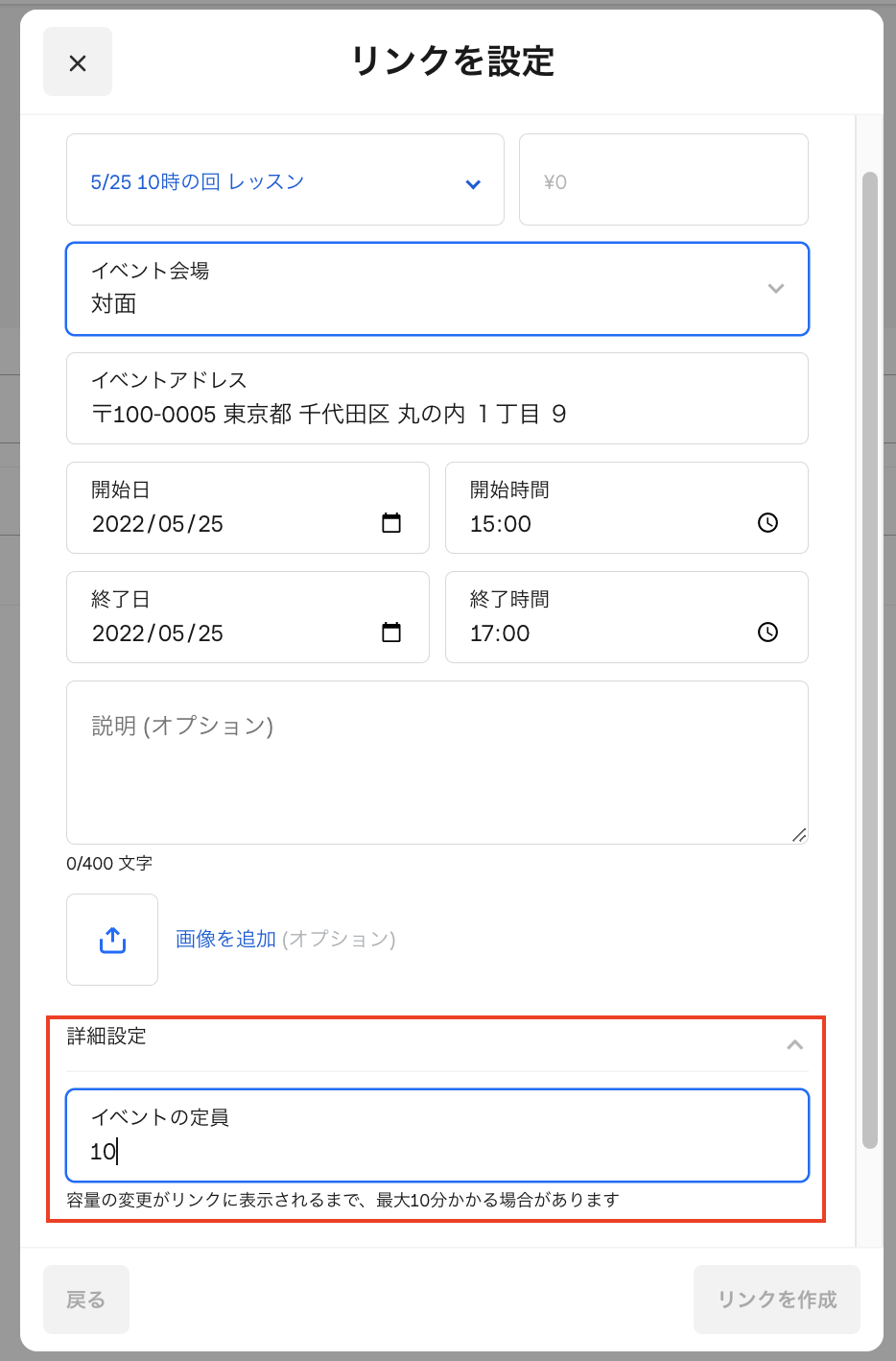Open the 終了日 date picker calendar icon
Screen dimensions: 896x1361
coord(391,633)
